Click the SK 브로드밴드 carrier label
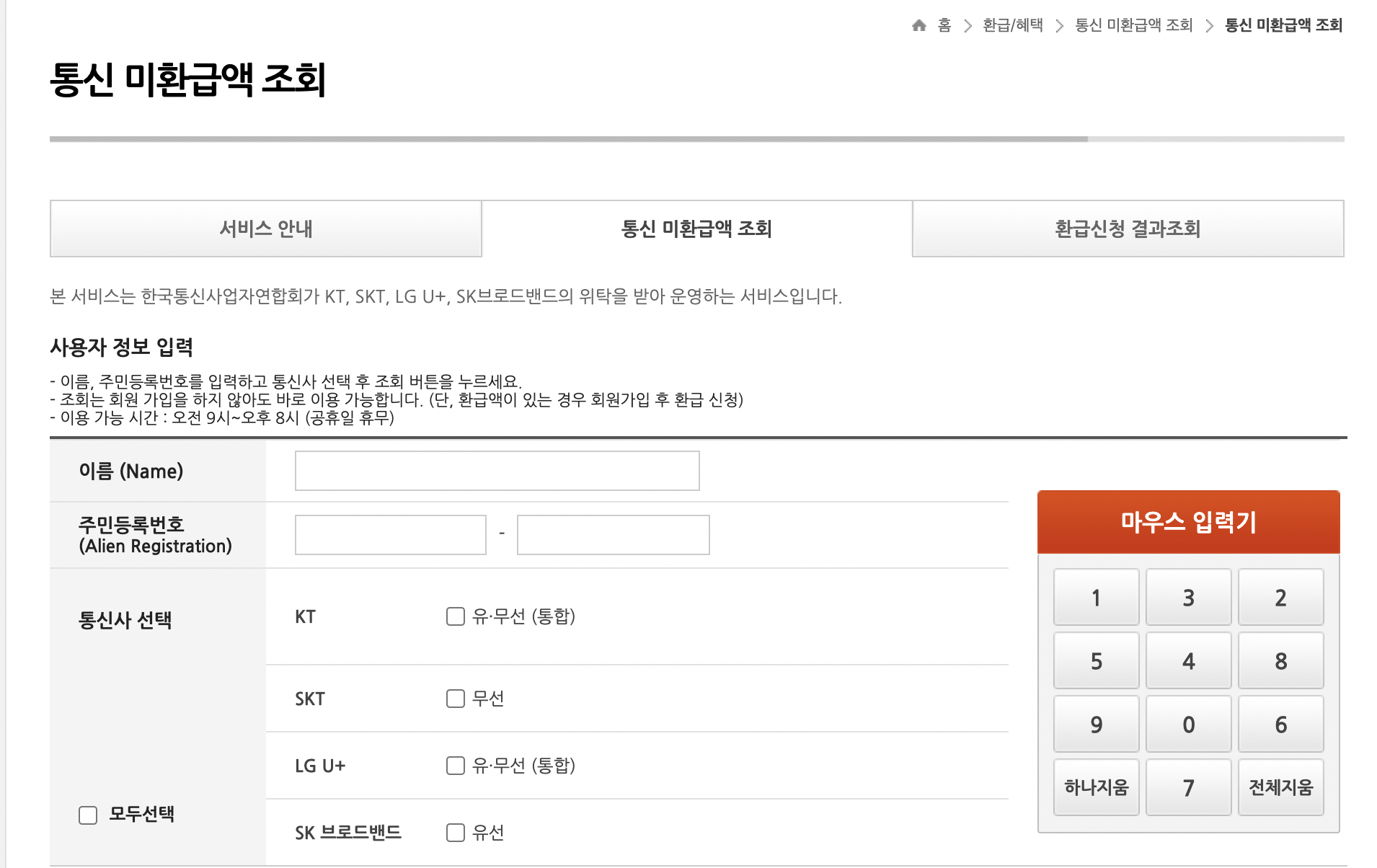Viewport: 1377px width, 868px height. [x=347, y=833]
